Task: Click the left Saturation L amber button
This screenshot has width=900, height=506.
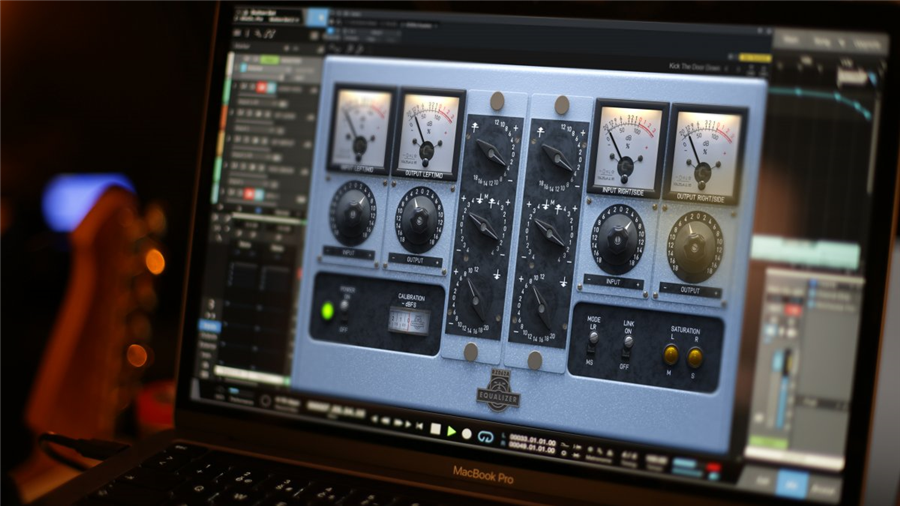Action: point(670,355)
